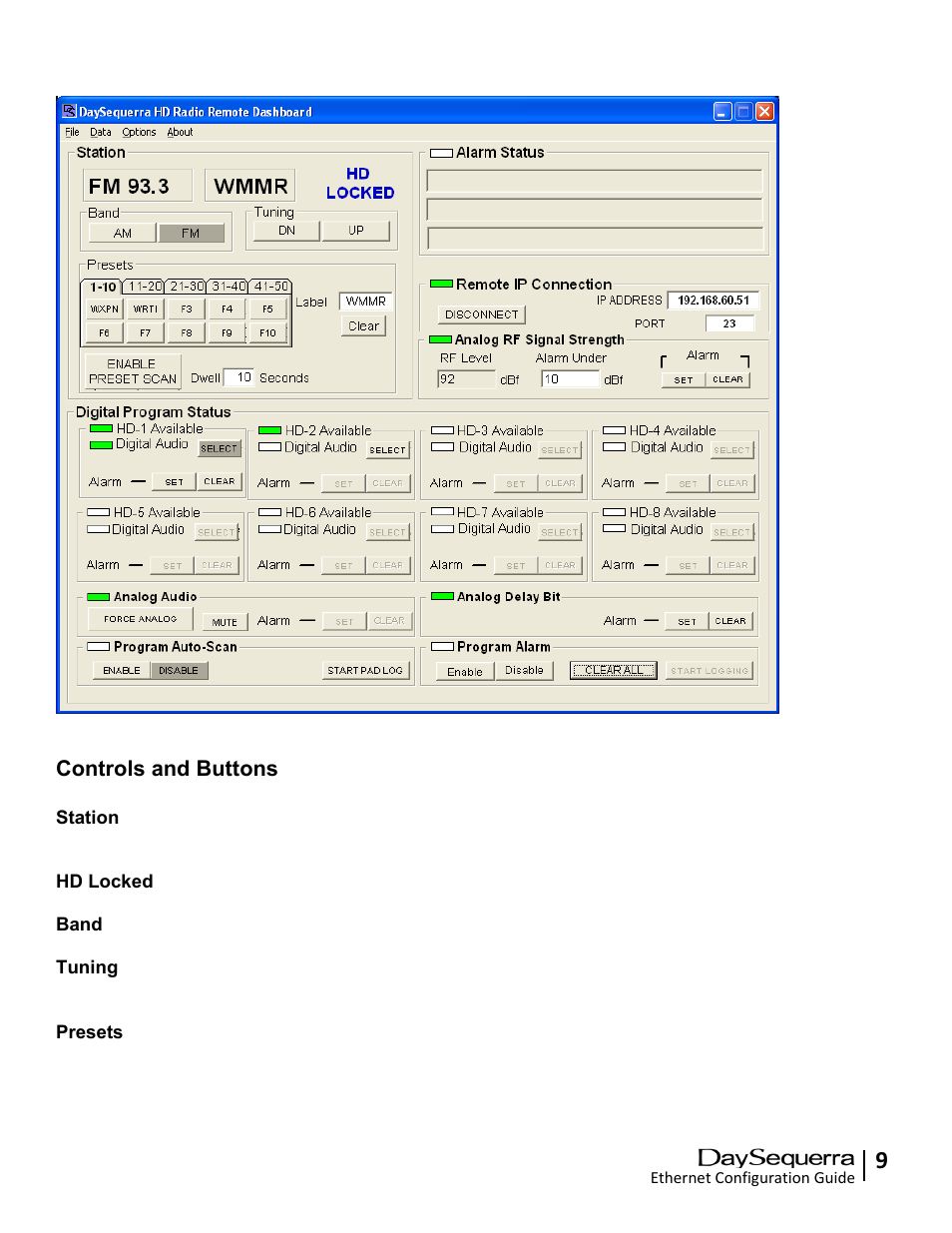Click Force Analog button
952x1233 pixels.
140,619
